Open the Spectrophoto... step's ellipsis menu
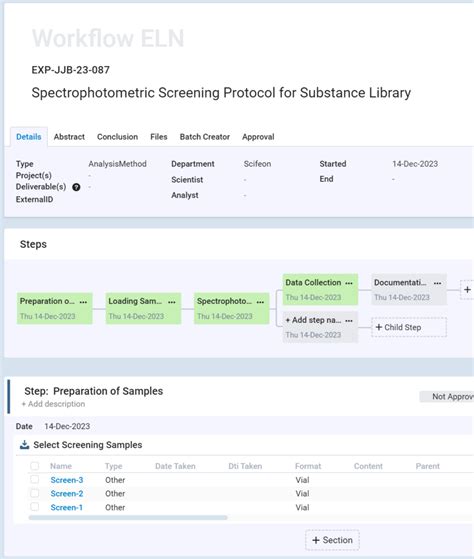 [260, 302]
